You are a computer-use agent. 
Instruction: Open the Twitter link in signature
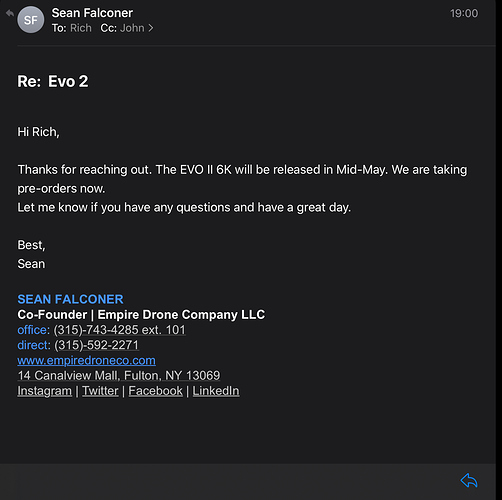100,391
